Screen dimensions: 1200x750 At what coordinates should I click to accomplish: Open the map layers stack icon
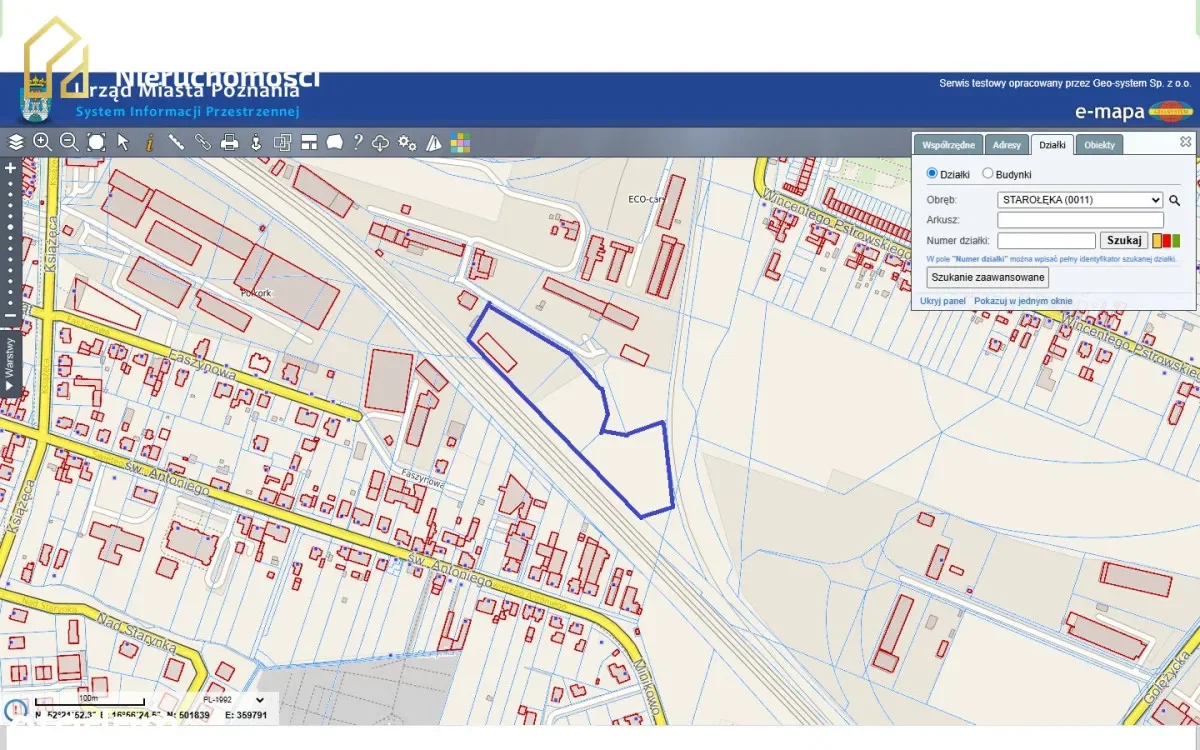click(16, 142)
